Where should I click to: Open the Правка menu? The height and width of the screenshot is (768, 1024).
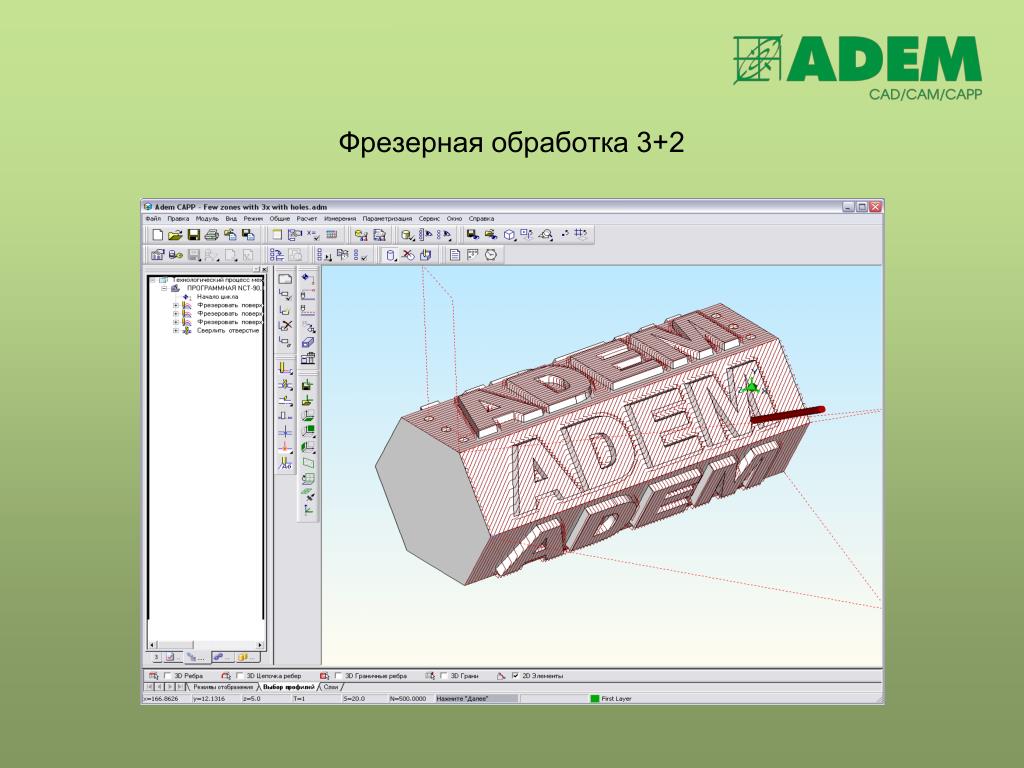pos(178,219)
